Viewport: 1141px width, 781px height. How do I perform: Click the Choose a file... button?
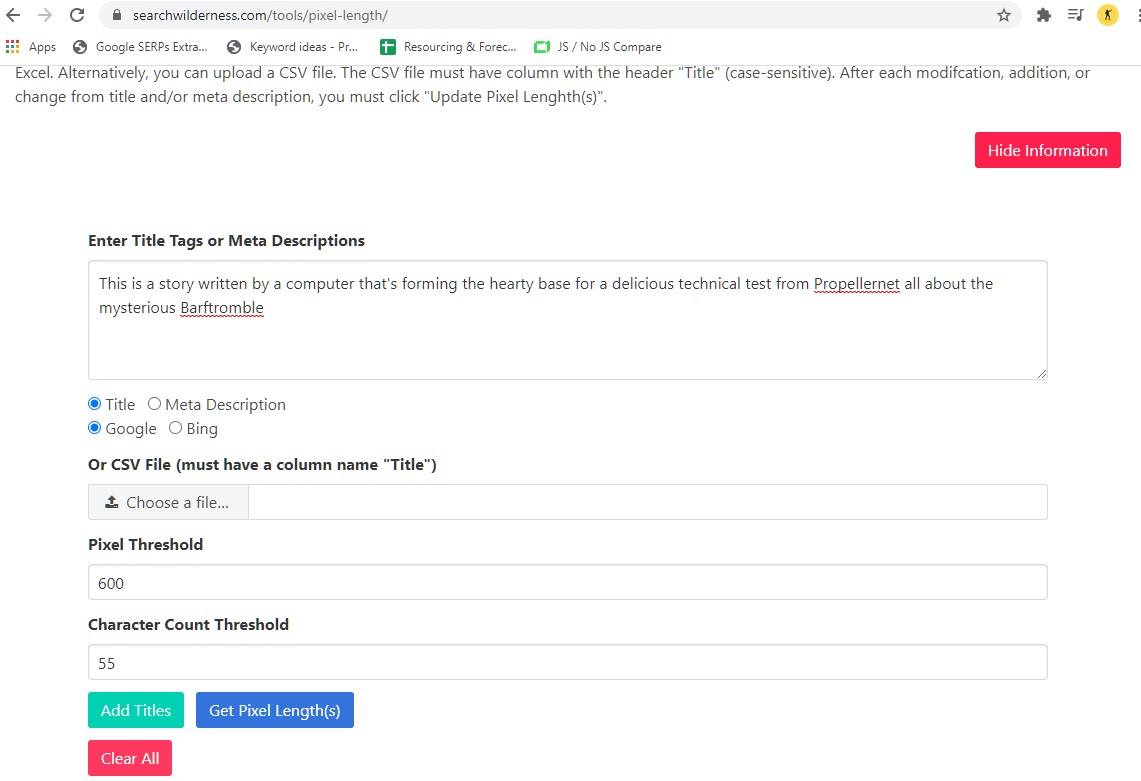(x=168, y=502)
